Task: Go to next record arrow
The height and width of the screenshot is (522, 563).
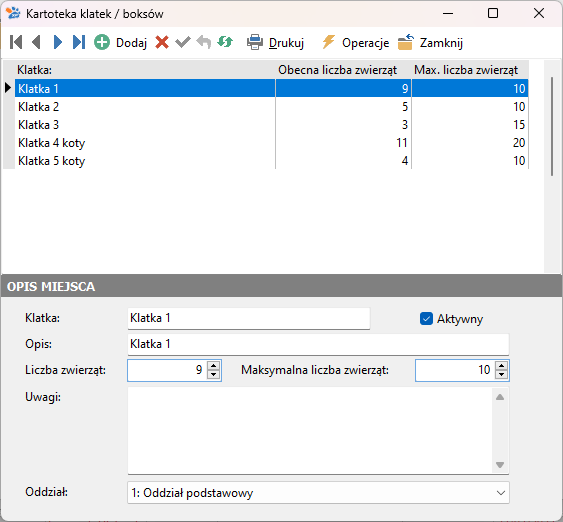Action: point(58,42)
